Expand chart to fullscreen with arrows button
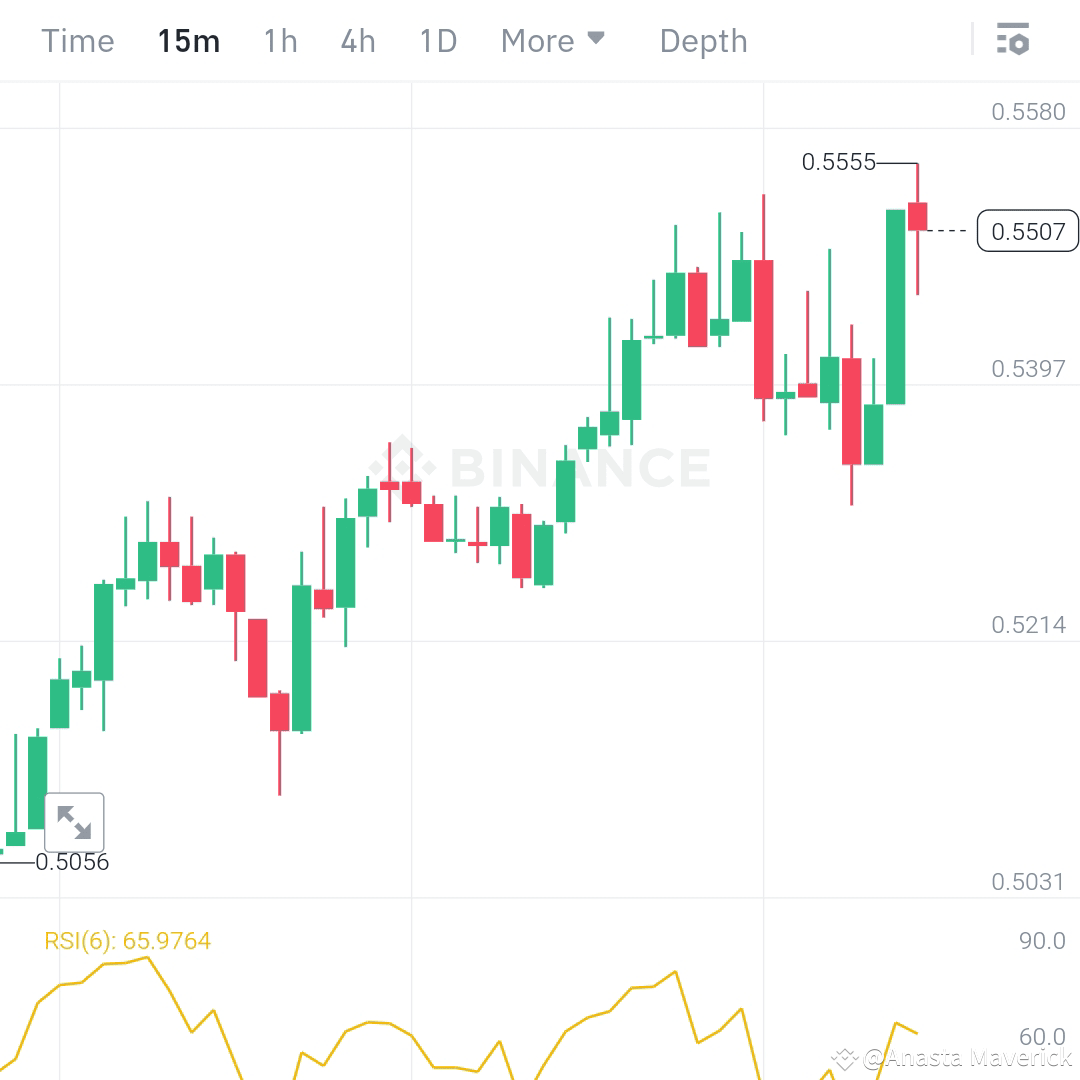1080x1080 pixels. (74, 820)
